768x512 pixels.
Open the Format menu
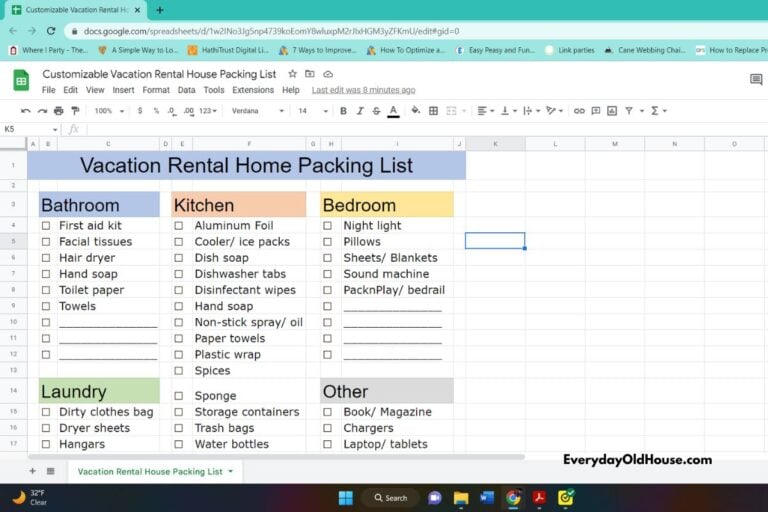click(156, 90)
